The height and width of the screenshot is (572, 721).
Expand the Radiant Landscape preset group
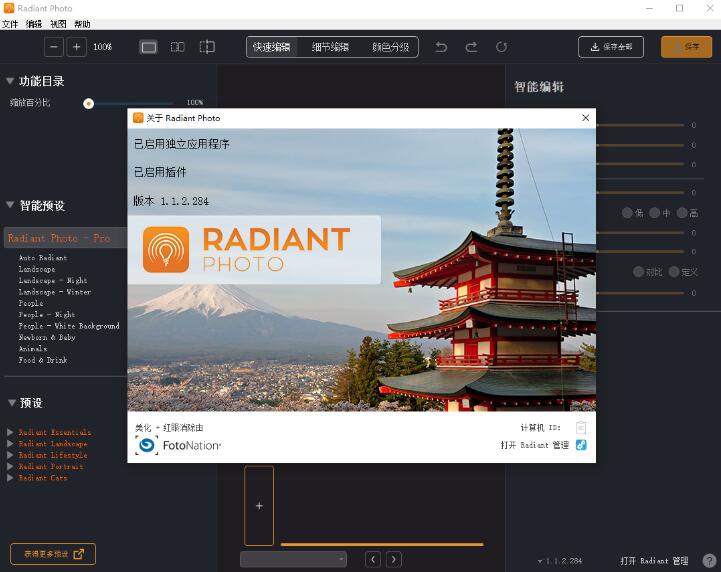tap(10, 444)
